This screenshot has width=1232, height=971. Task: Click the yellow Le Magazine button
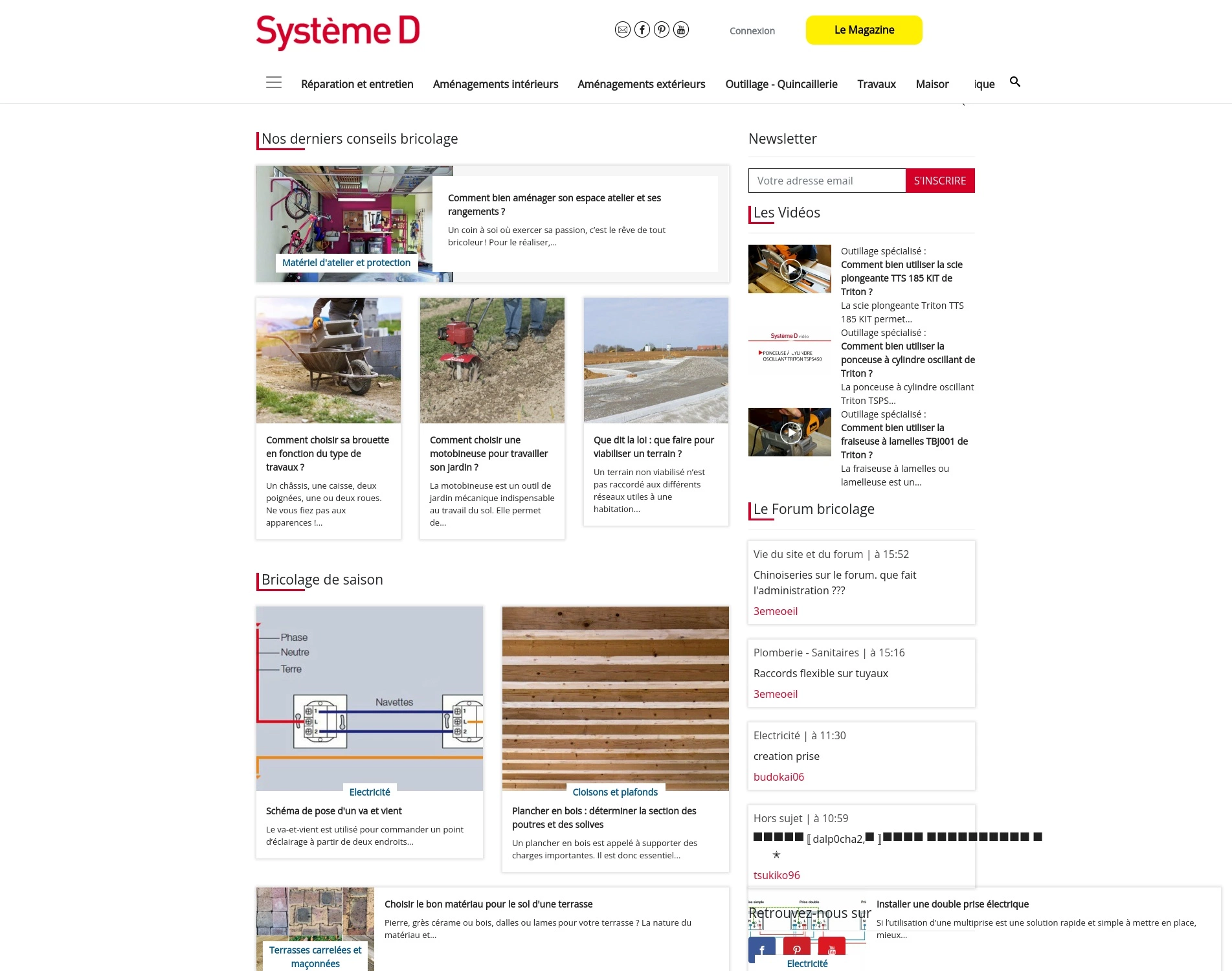tap(864, 30)
